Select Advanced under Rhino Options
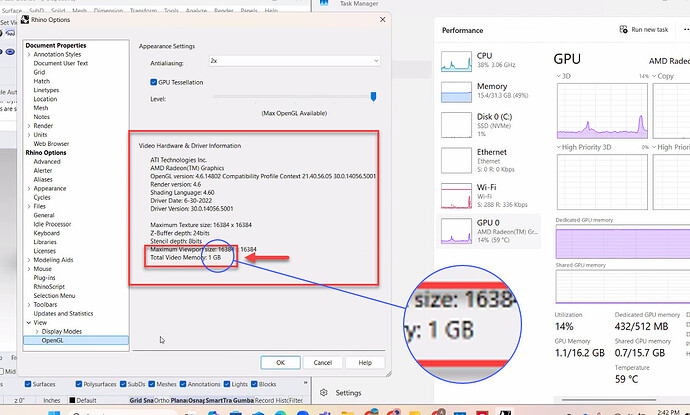Image resolution: width=690 pixels, height=415 pixels. pyautogui.click(x=47, y=162)
